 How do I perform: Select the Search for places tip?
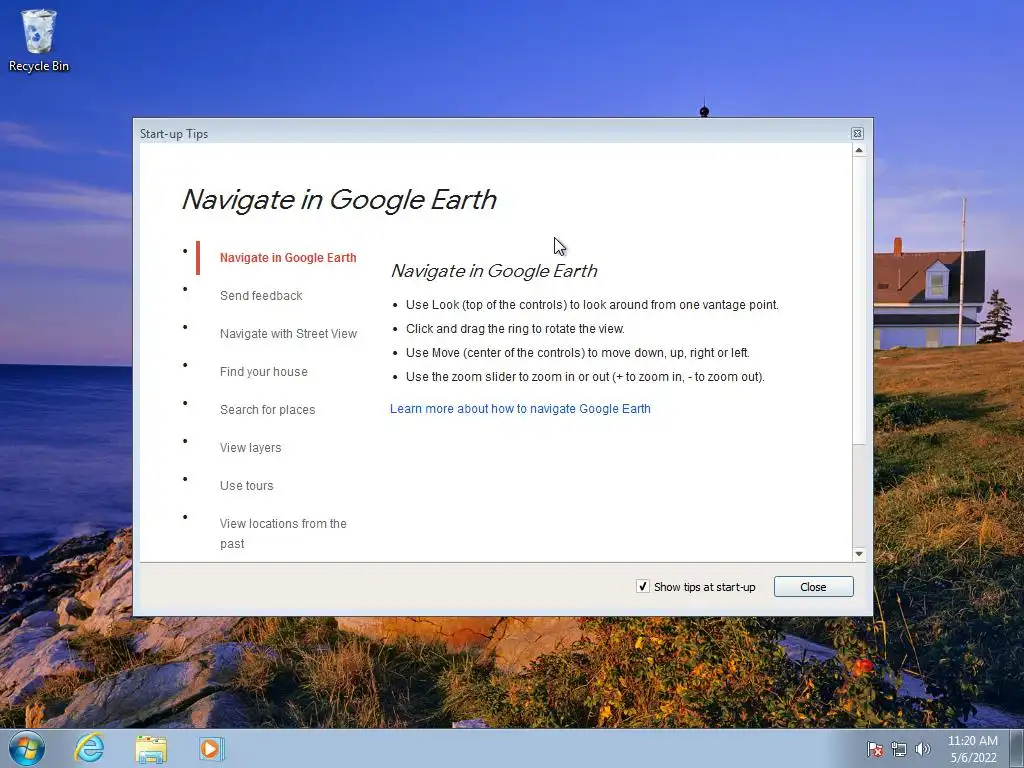click(x=268, y=409)
